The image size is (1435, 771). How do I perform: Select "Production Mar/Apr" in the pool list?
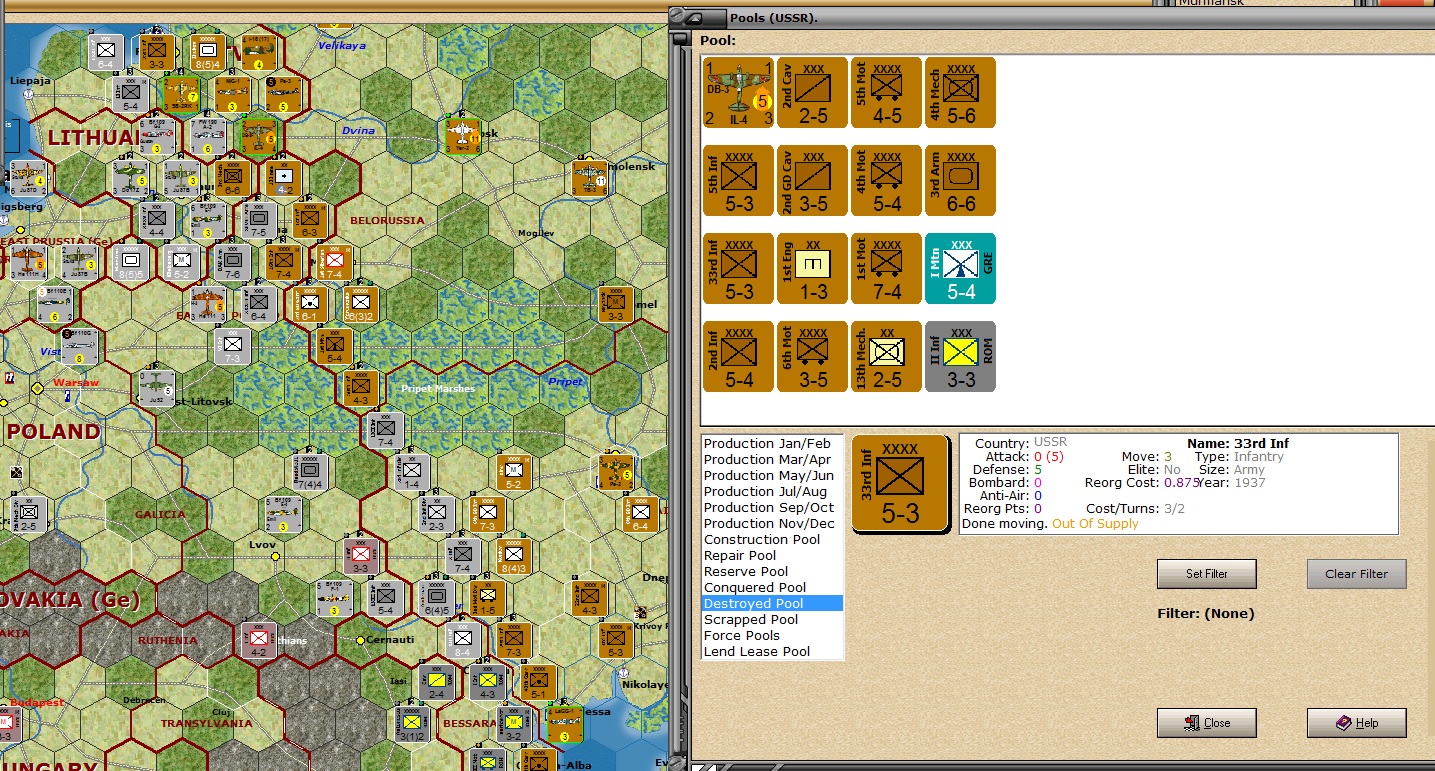click(773, 460)
